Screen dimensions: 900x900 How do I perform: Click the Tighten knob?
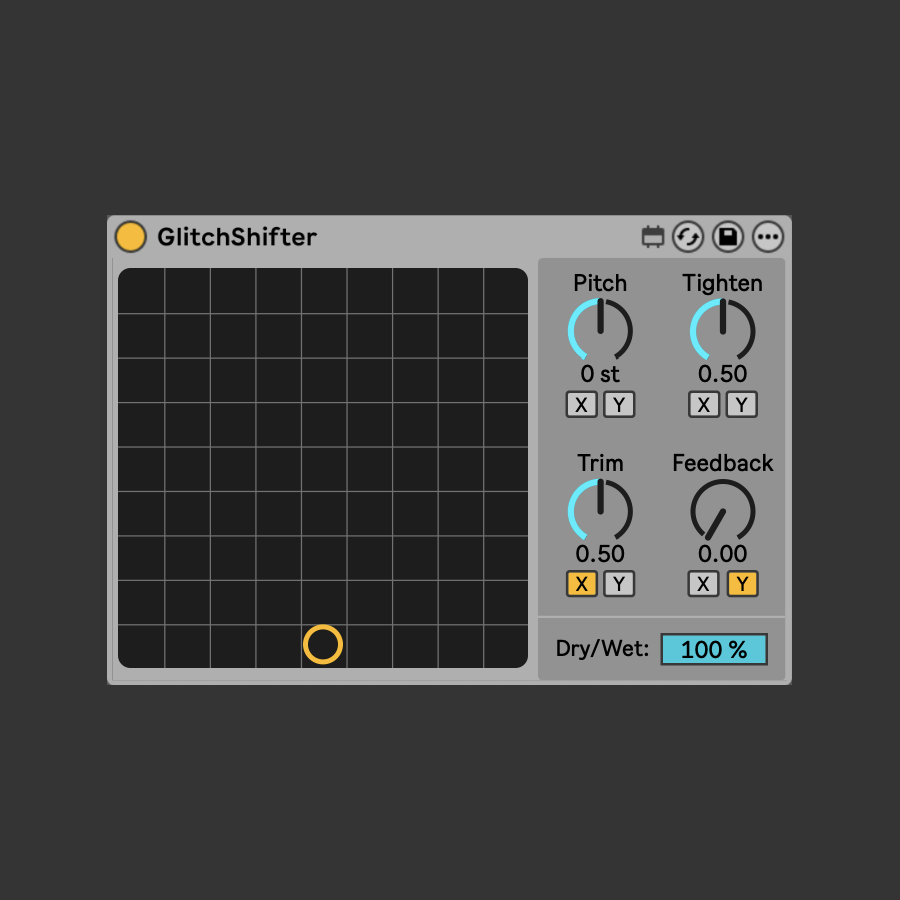click(x=722, y=330)
